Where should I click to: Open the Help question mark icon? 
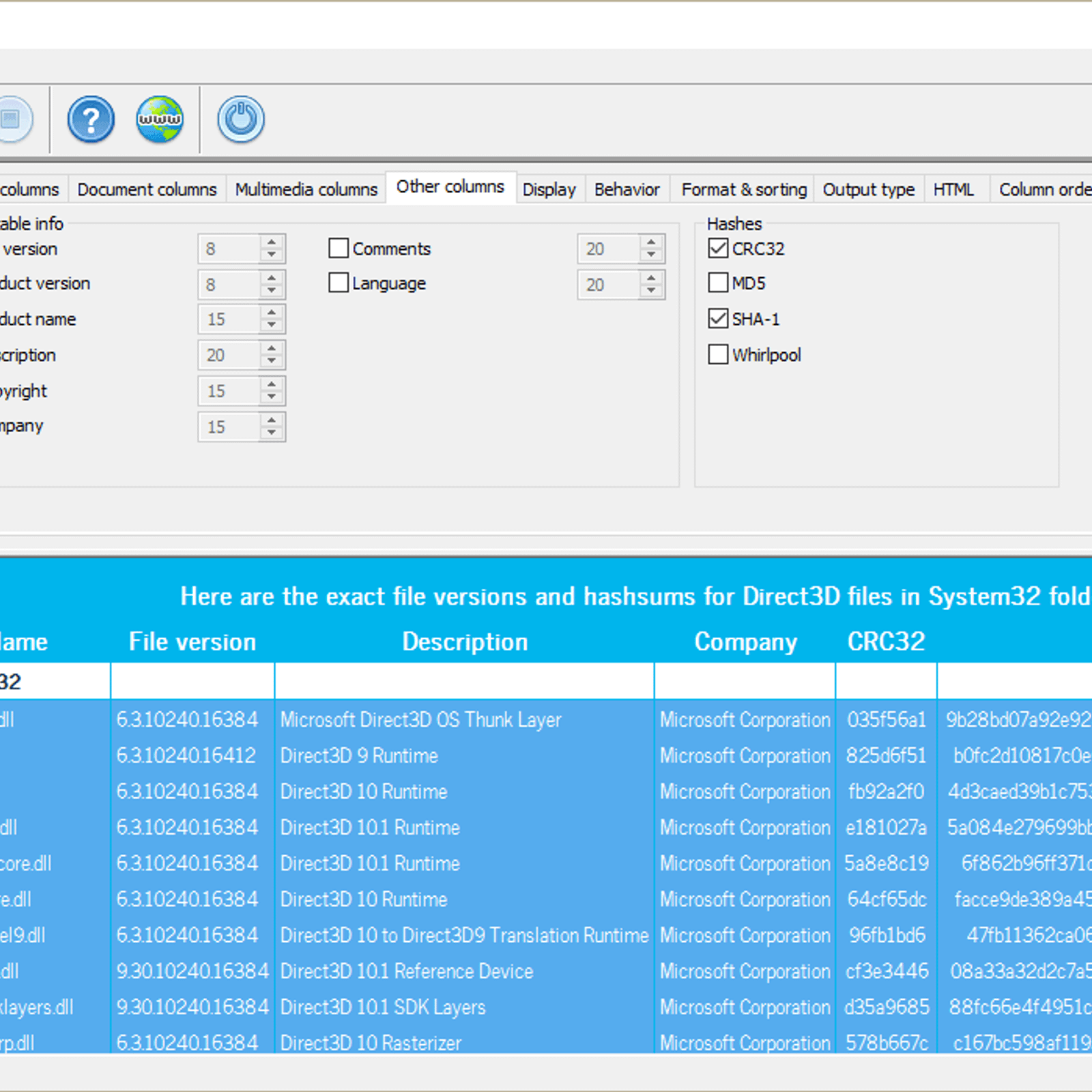click(x=91, y=119)
